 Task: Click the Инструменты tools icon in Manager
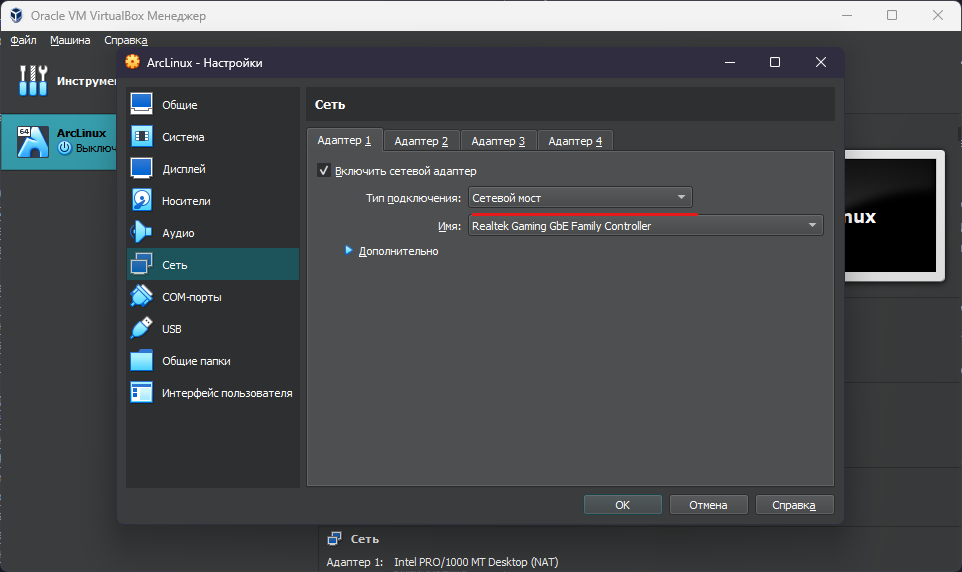tap(33, 80)
